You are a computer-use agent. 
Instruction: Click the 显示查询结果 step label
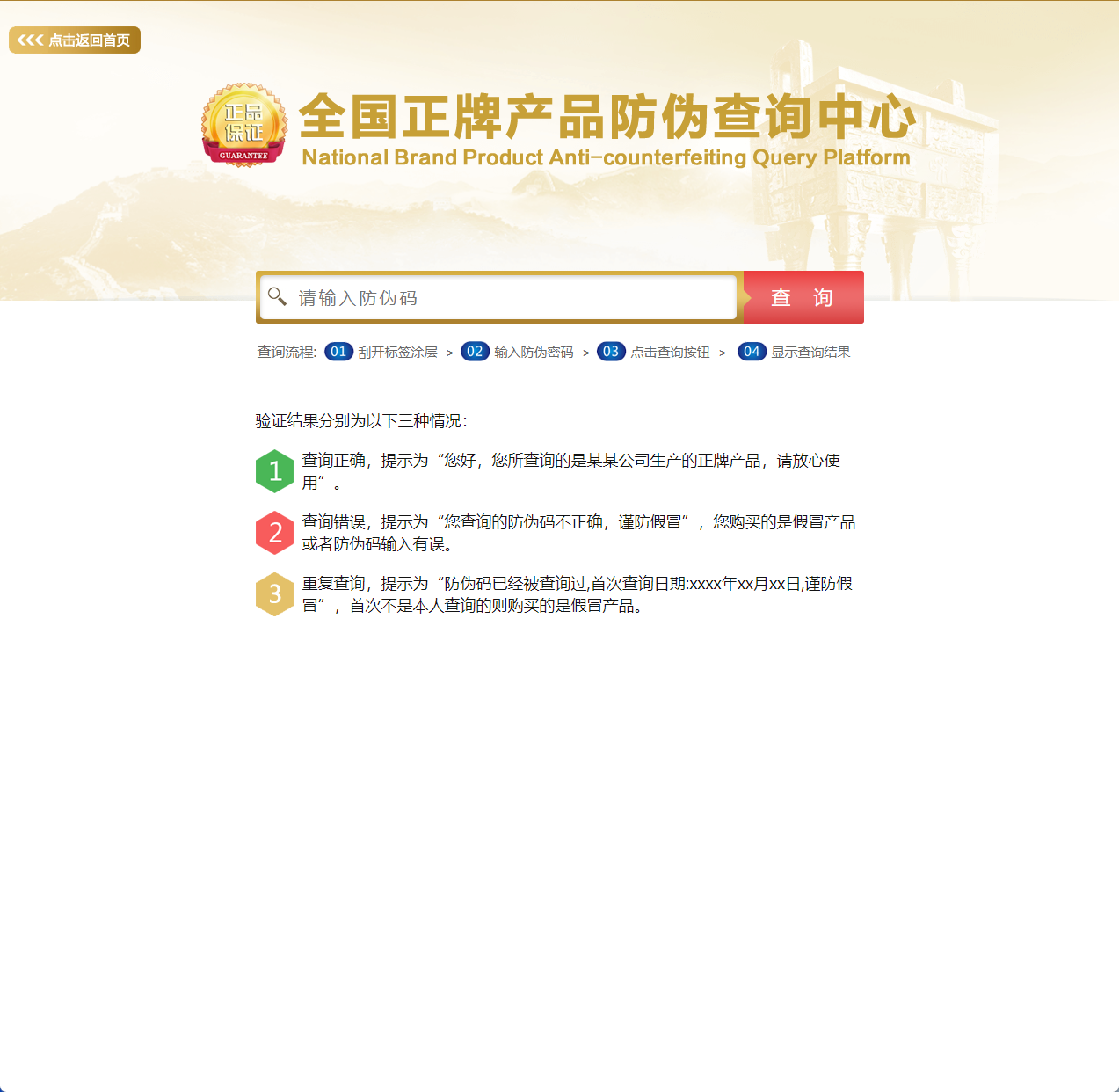click(810, 351)
